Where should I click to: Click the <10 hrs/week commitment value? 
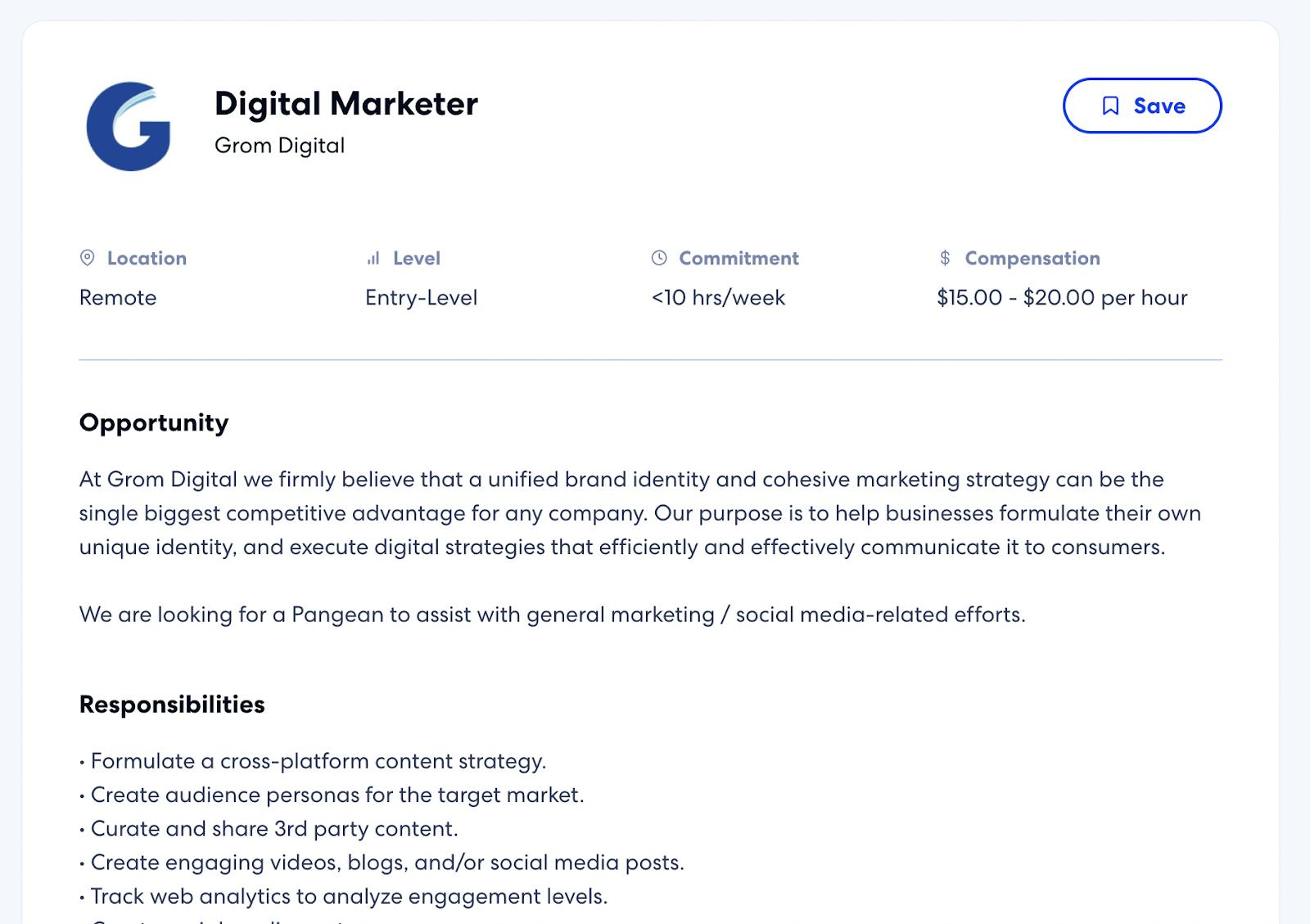click(718, 297)
